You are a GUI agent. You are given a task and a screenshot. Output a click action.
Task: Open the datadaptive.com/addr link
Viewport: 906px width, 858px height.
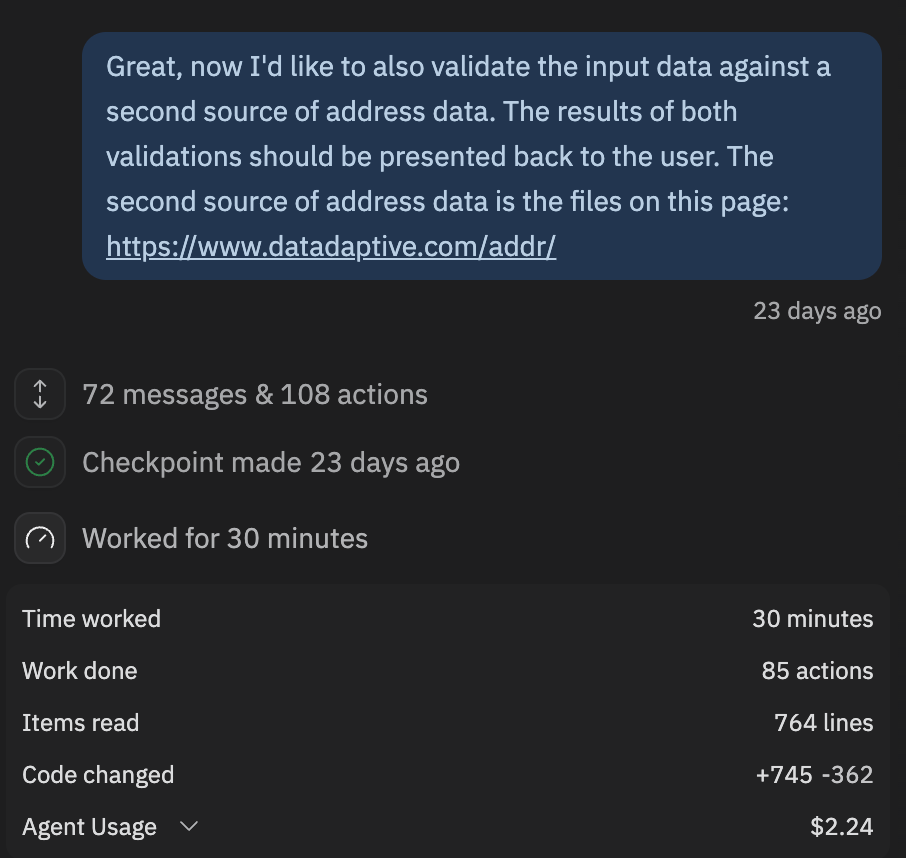331,246
